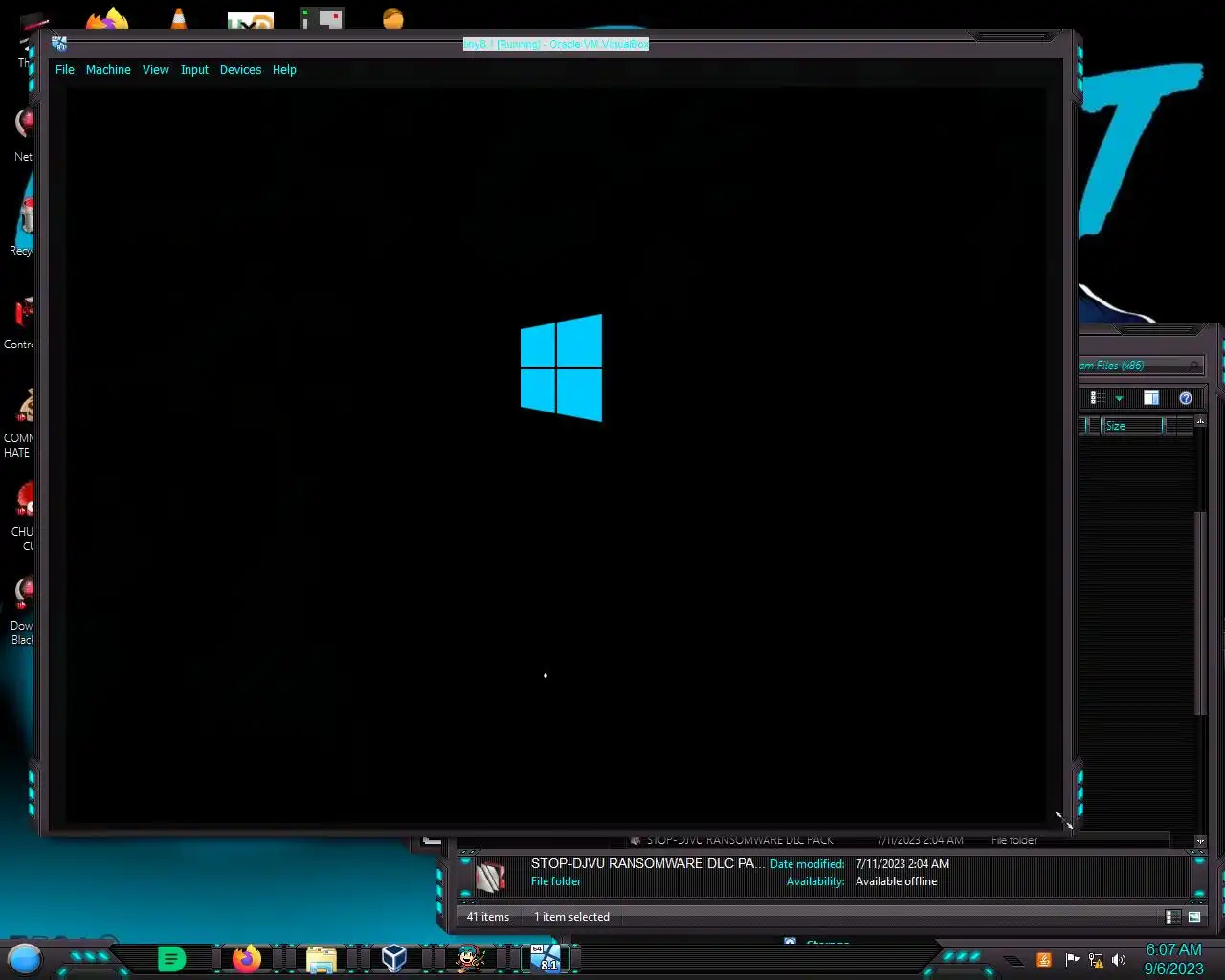The image size is (1225, 980).
Task: Launch Firefox from the taskbar
Action: [x=247, y=958]
